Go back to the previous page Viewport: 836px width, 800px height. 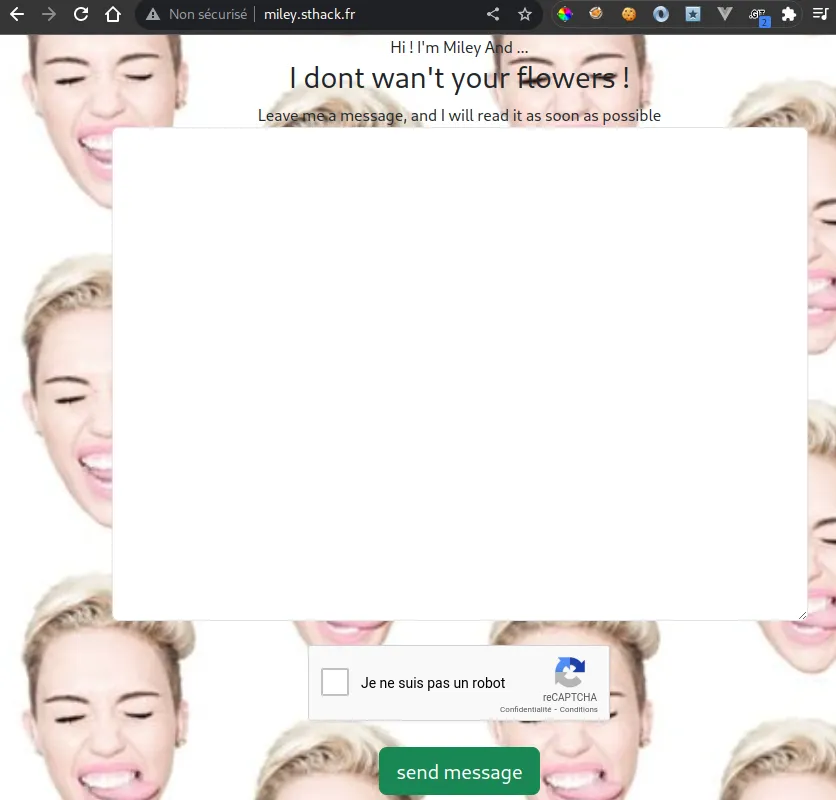17,14
